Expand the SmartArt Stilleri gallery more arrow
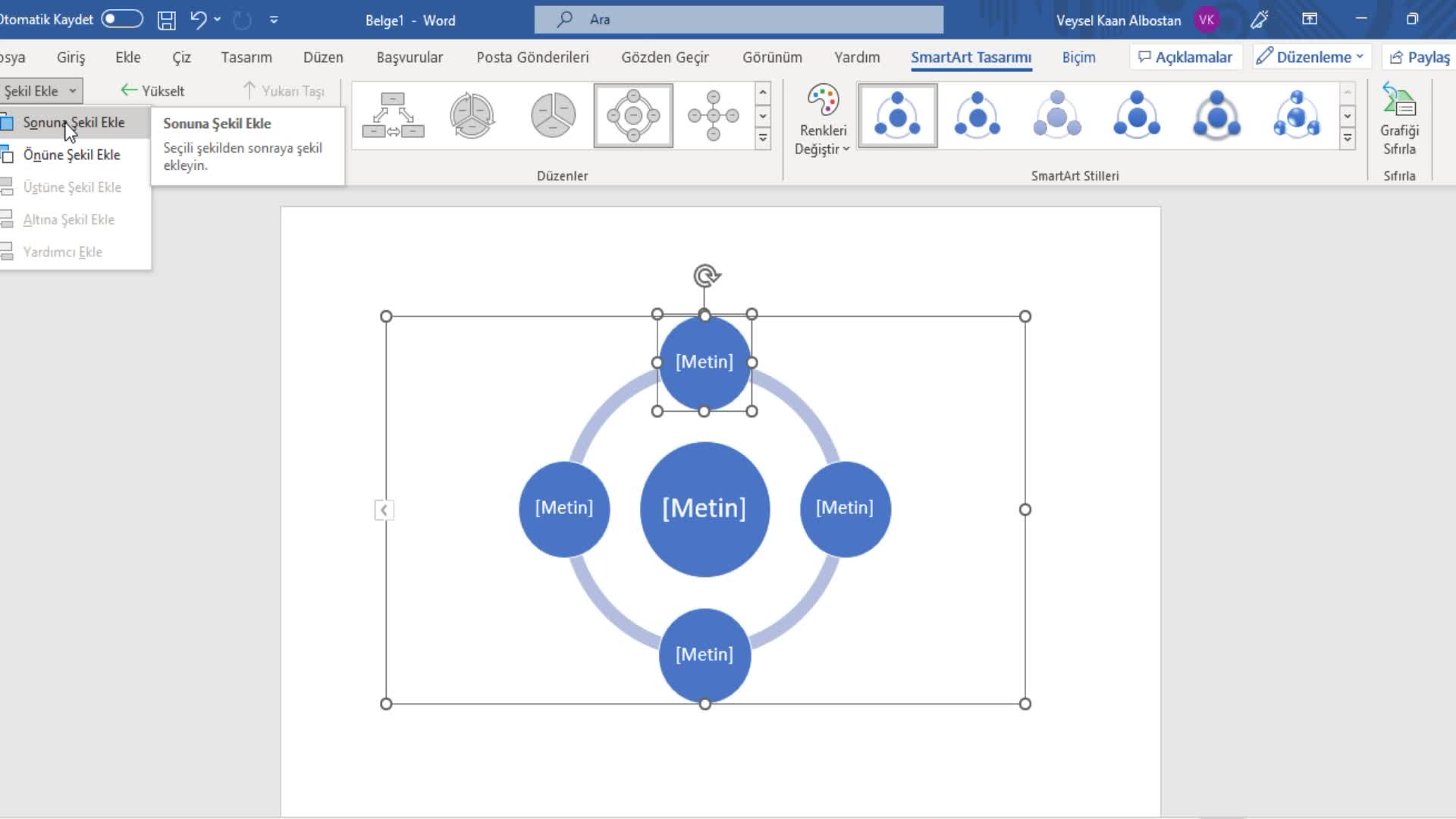 1348,138
